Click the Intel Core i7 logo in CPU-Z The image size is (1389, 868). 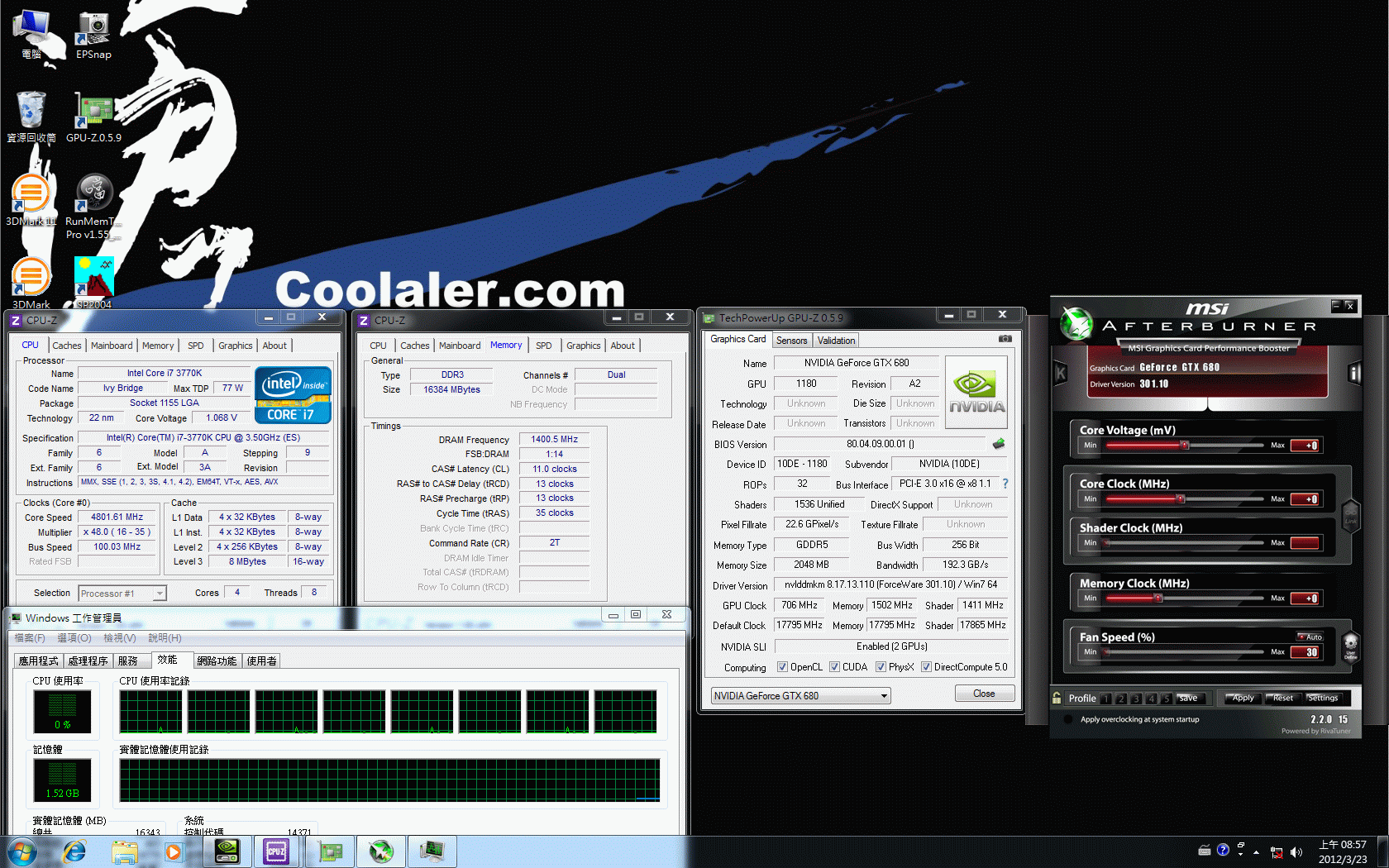(x=293, y=395)
